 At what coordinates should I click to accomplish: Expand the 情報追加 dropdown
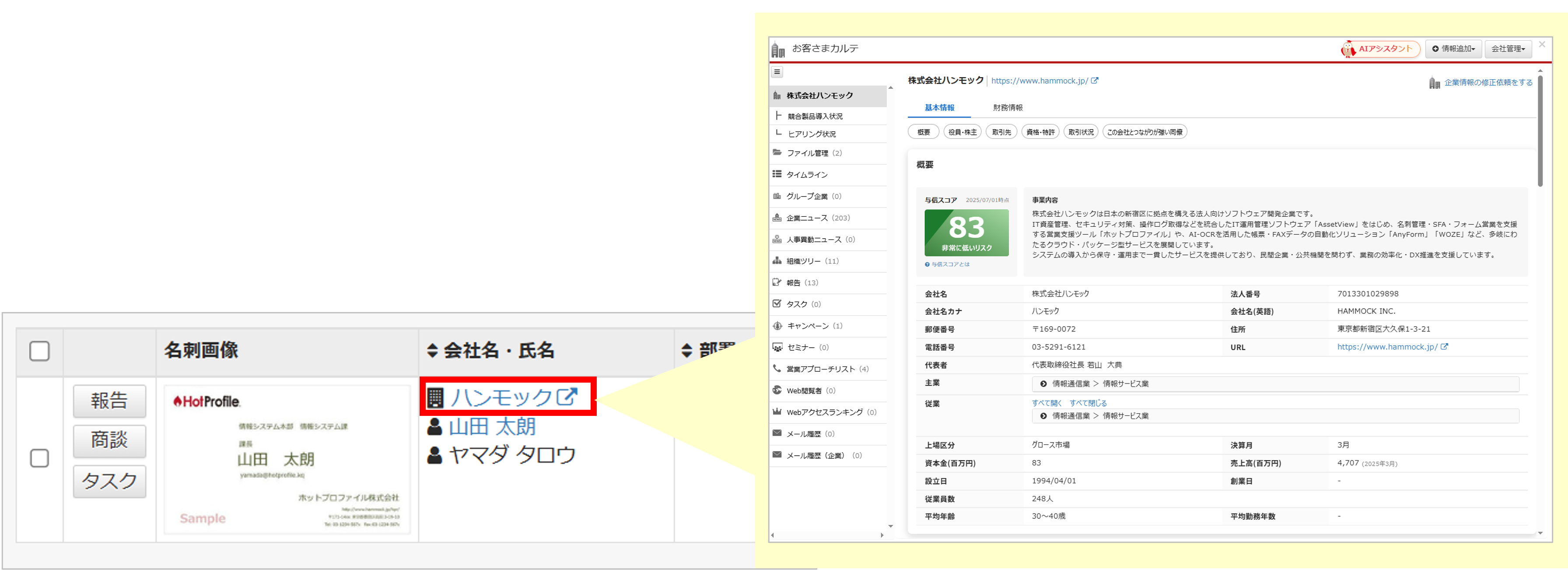[1453, 49]
